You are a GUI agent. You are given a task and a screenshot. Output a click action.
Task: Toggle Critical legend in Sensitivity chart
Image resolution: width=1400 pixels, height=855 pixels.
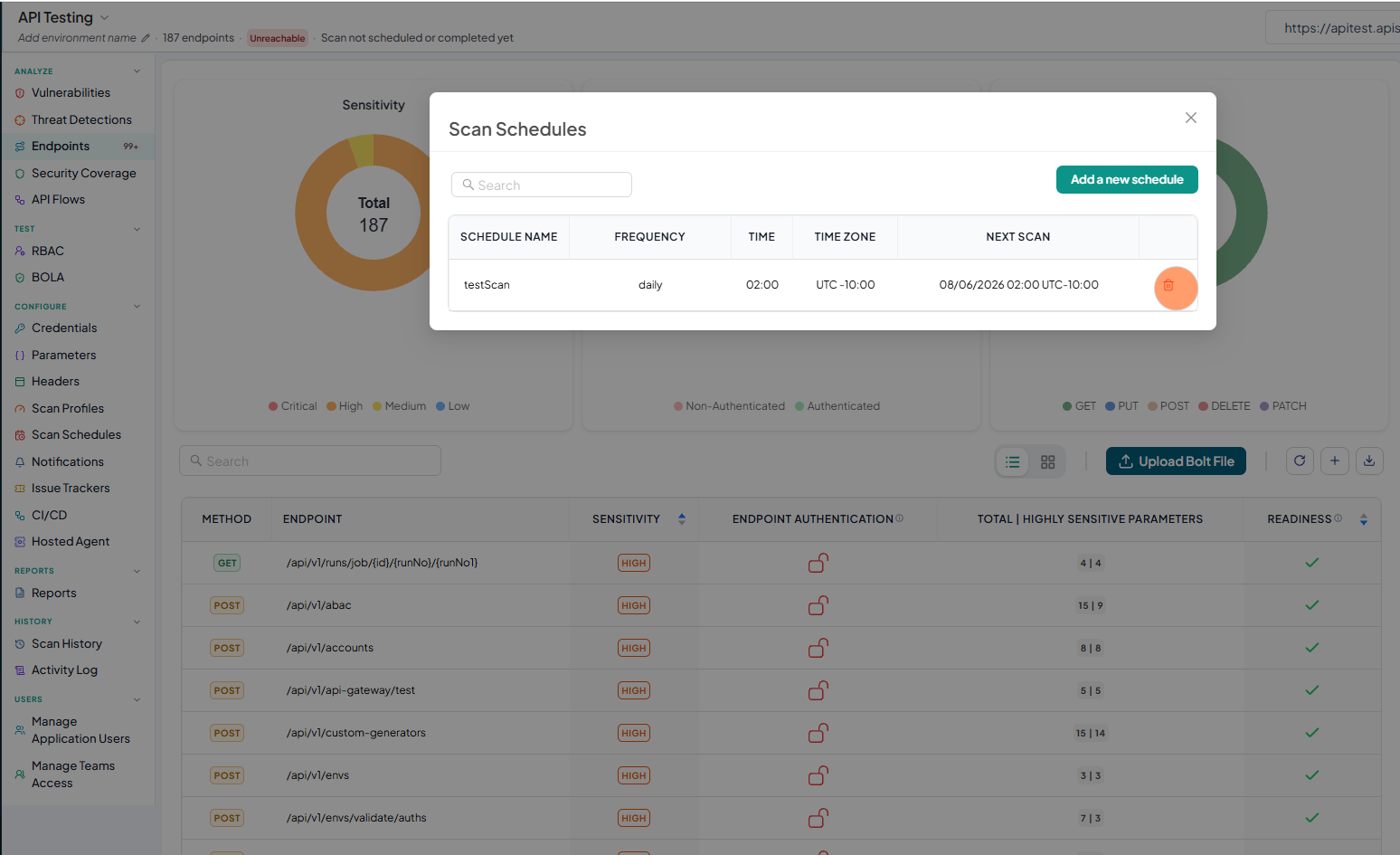[x=292, y=406]
